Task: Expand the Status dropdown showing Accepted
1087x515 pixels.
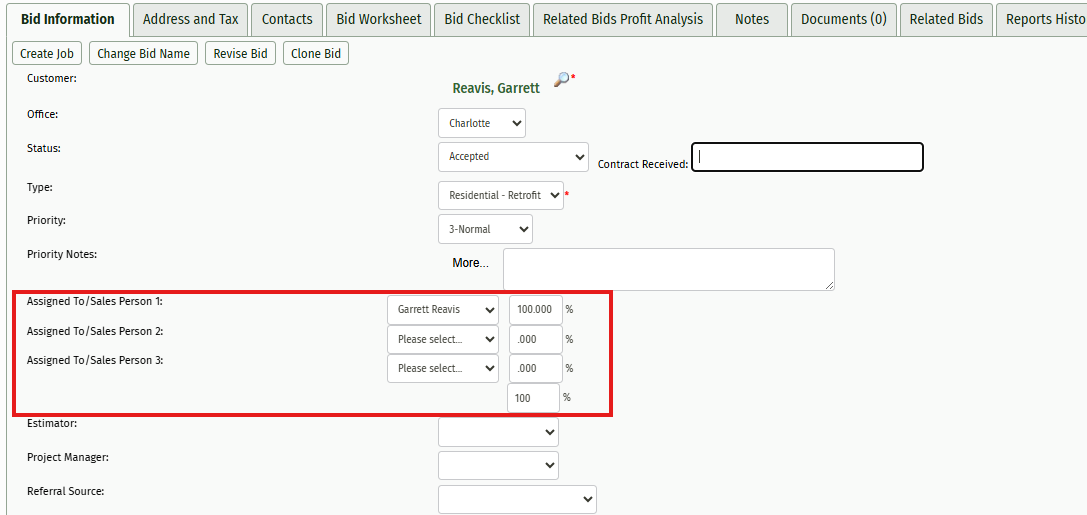Action: pyautogui.click(x=513, y=157)
